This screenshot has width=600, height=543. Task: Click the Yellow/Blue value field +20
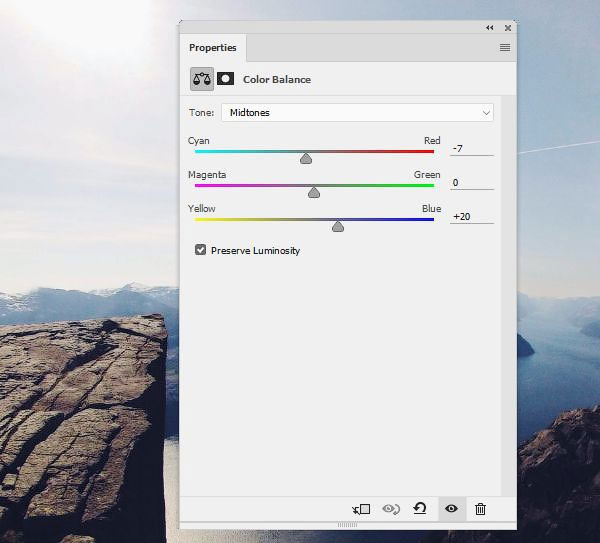click(x=472, y=217)
